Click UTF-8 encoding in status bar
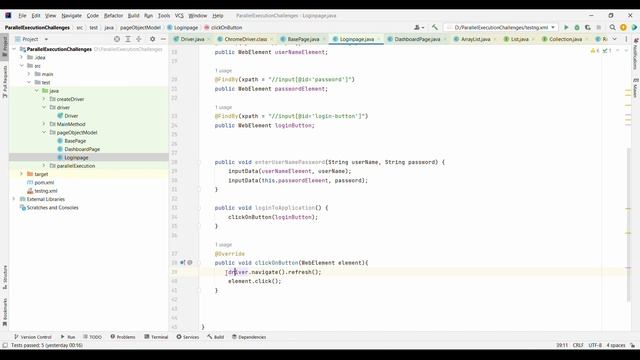Image resolution: width=640 pixels, height=360 pixels. coord(595,345)
